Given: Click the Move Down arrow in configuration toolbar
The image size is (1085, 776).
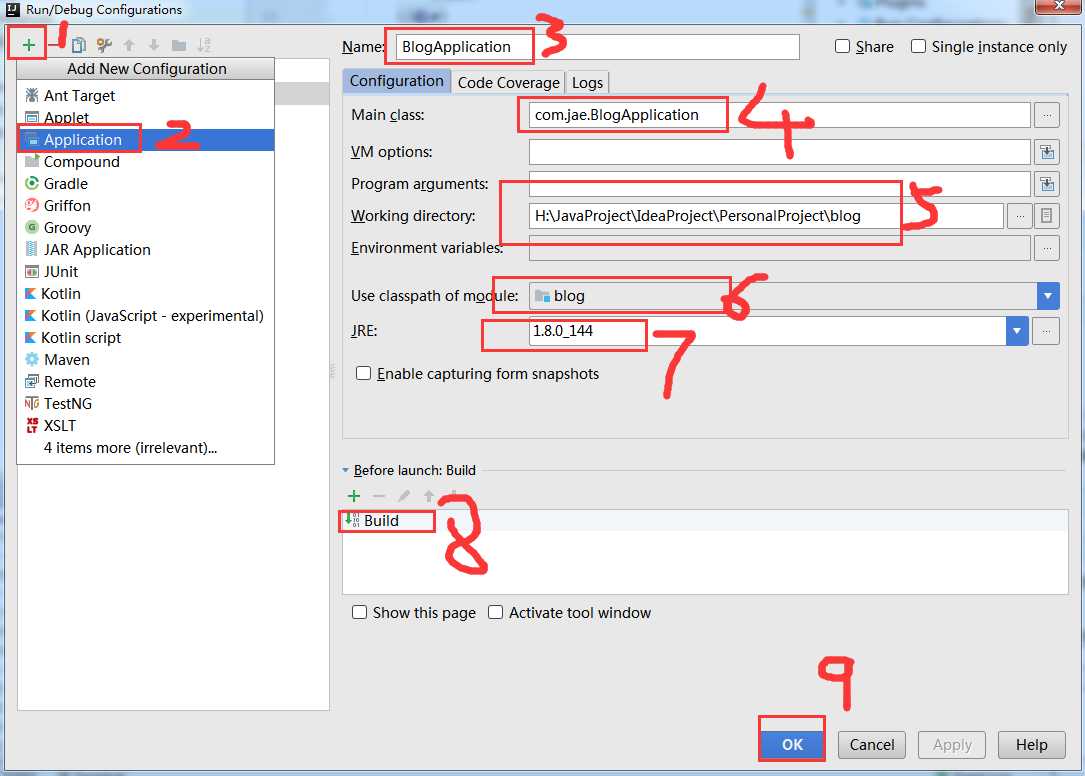Looking at the screenshot, I should click(x=154, y=45).
